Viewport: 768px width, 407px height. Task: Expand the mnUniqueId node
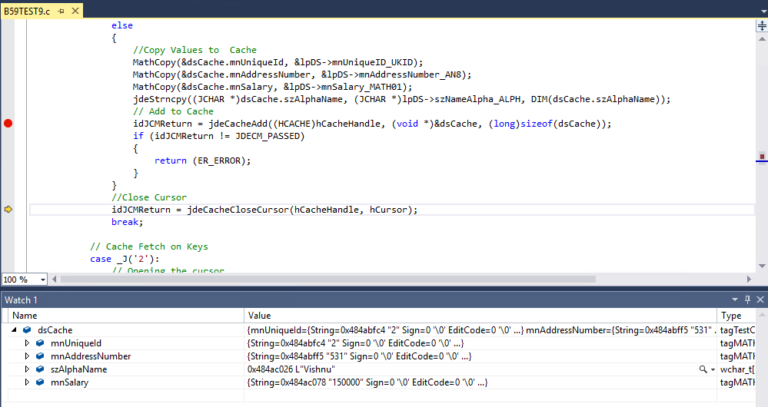[27, 343]
